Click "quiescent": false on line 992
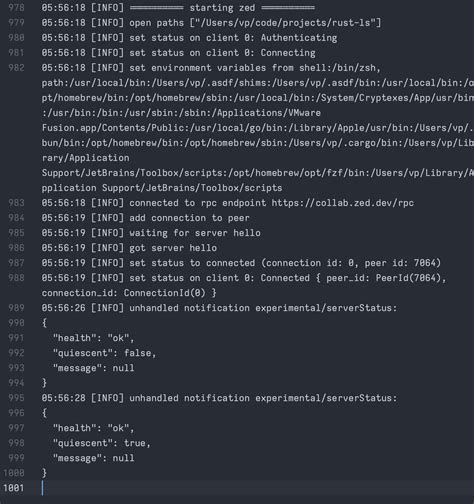The height and width of the screenshot is (504, 474). point(104,353)
